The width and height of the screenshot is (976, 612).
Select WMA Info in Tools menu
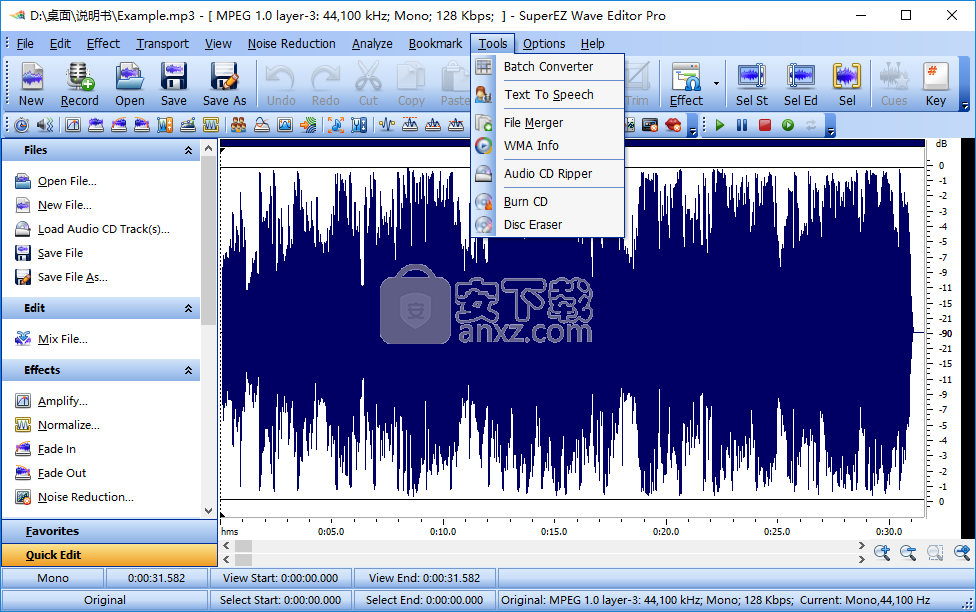pyautogui.click(x=548, y=146)
